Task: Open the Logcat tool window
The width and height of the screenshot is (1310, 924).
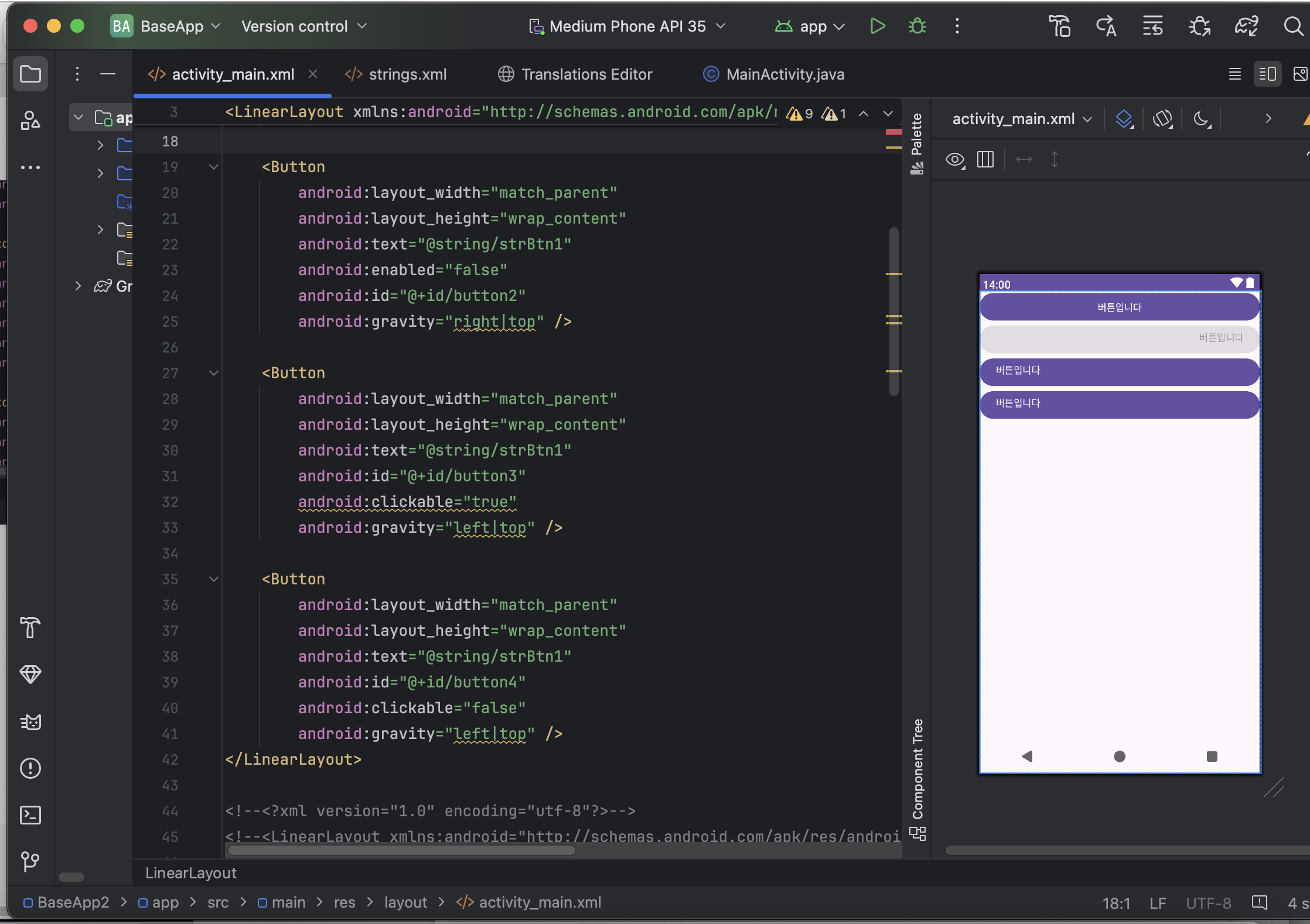Action: coord(30,722)
